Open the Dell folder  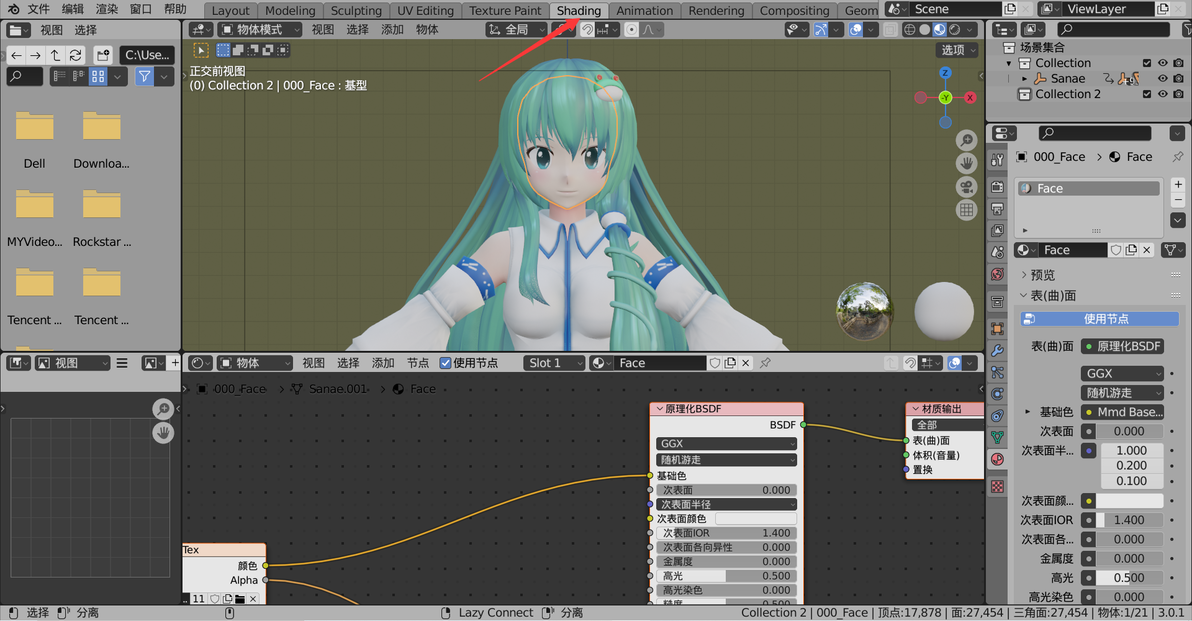pos(34,140)
